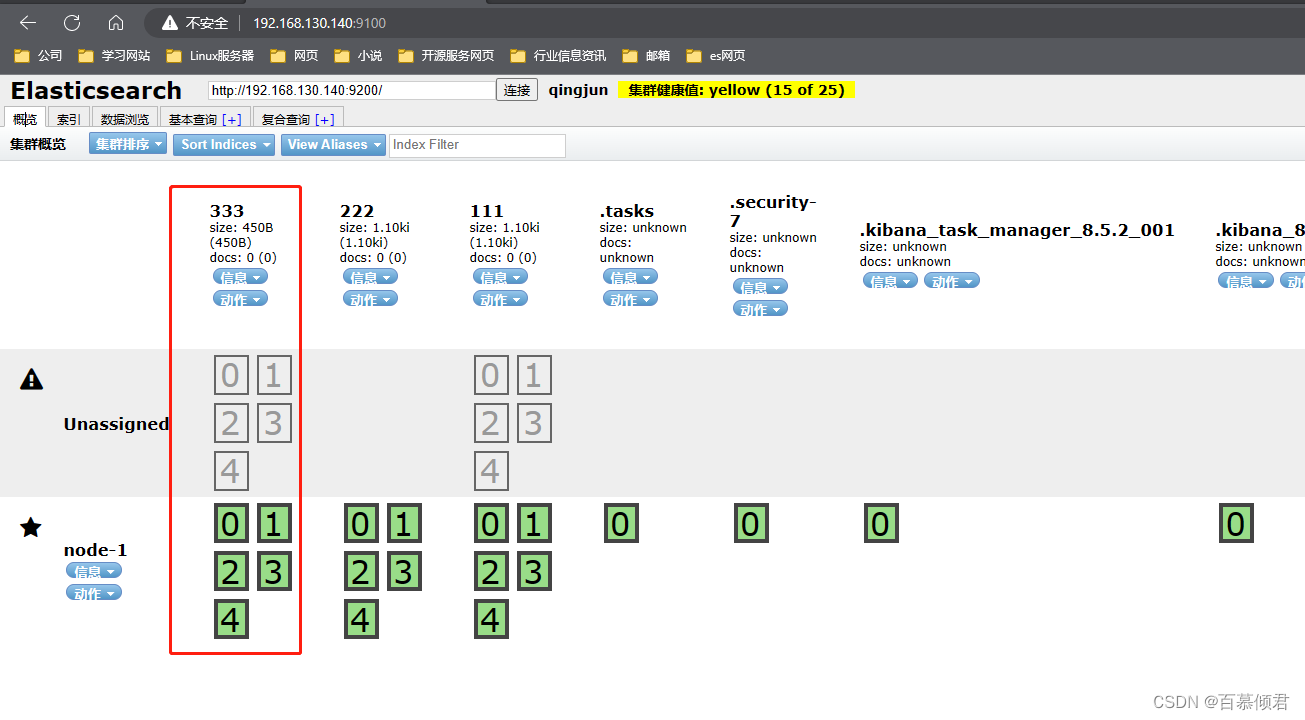
Task: Expand 动作 menu for .security-7 index
Action: coord(760,309)
